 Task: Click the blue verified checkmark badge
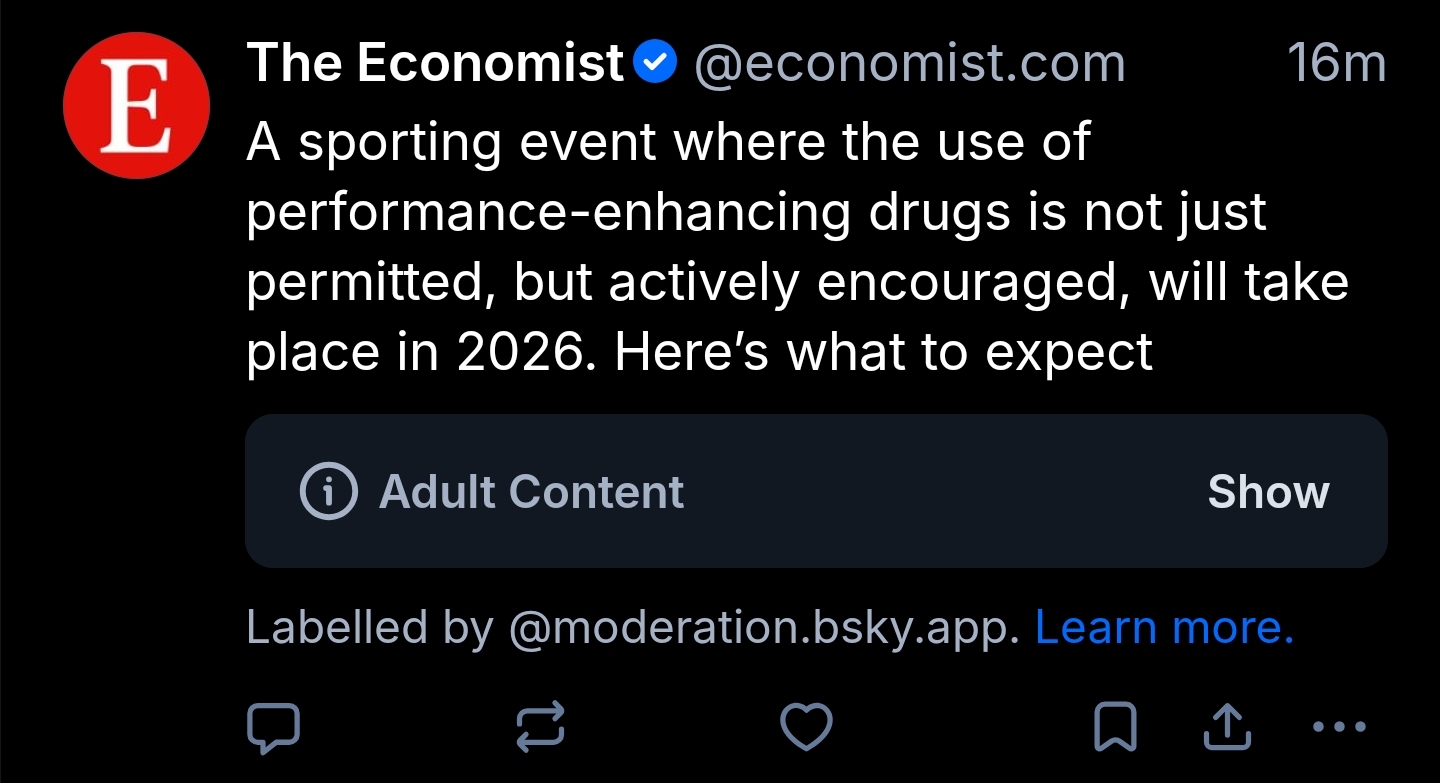point(656,64)
